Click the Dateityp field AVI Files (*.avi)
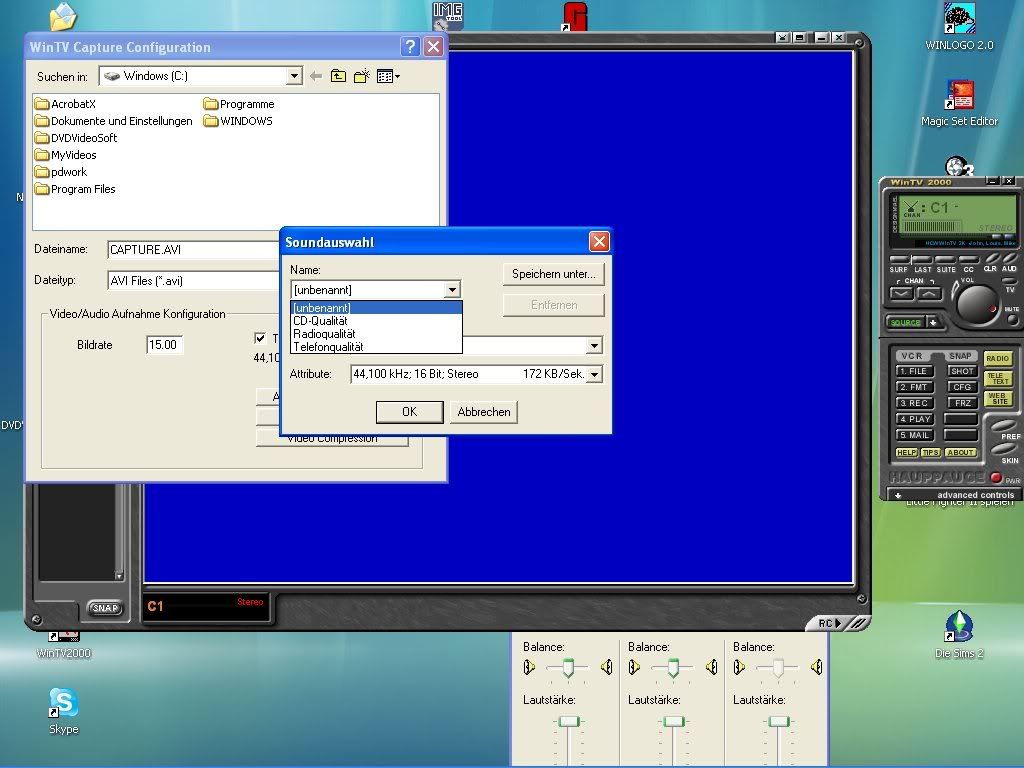Viewport: 1024px width, 768px height. [x=193, y=281]
